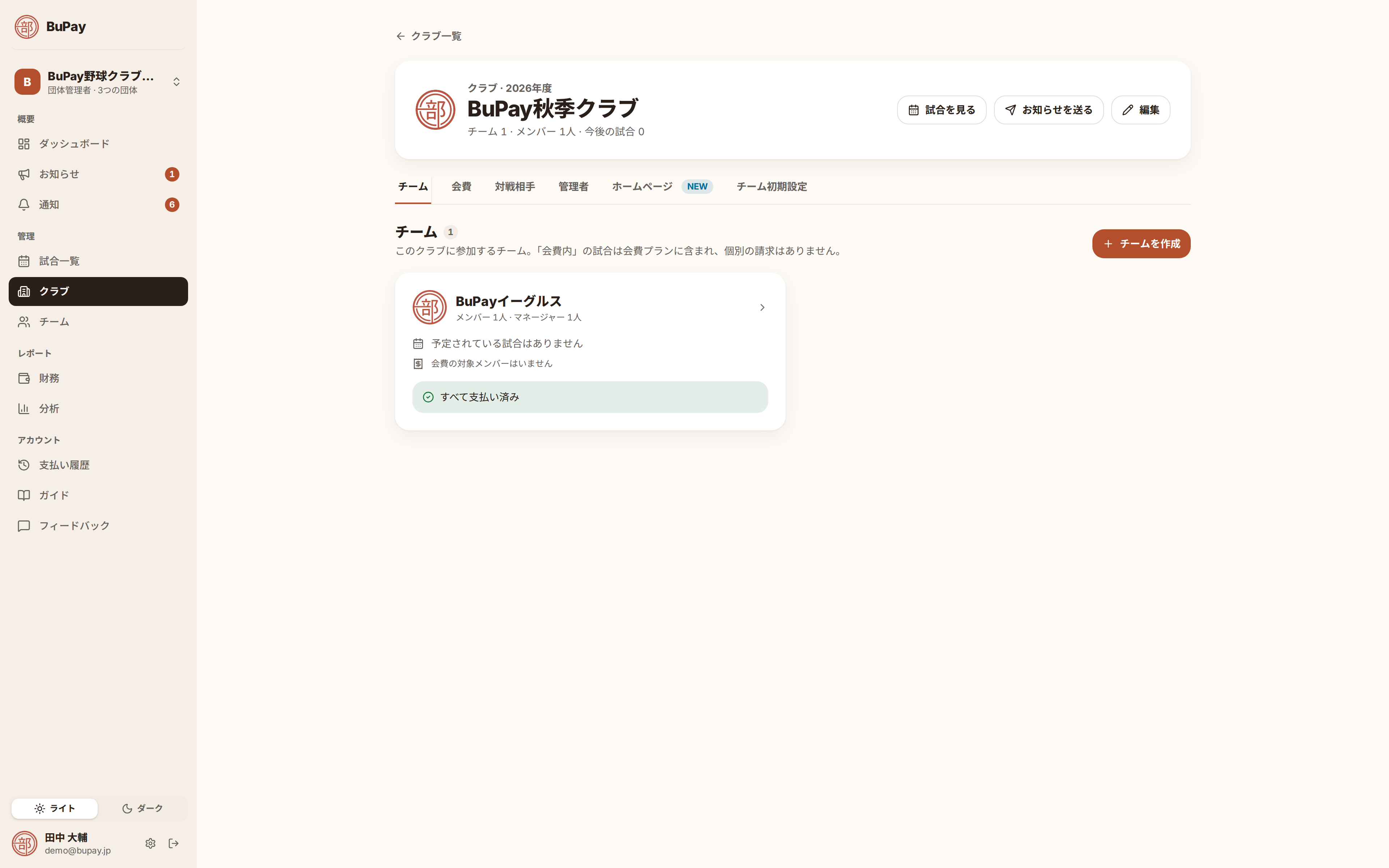Click the フィードバック speech bubble icon

tap(24, 526)
